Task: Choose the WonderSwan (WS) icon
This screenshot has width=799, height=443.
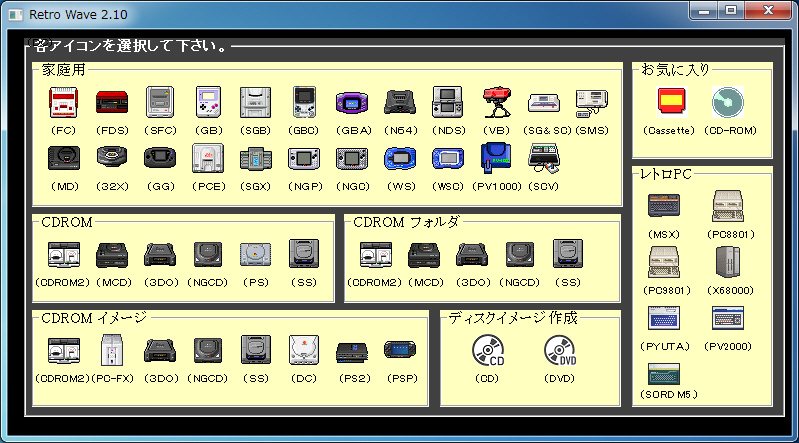Action: (400, 159)
